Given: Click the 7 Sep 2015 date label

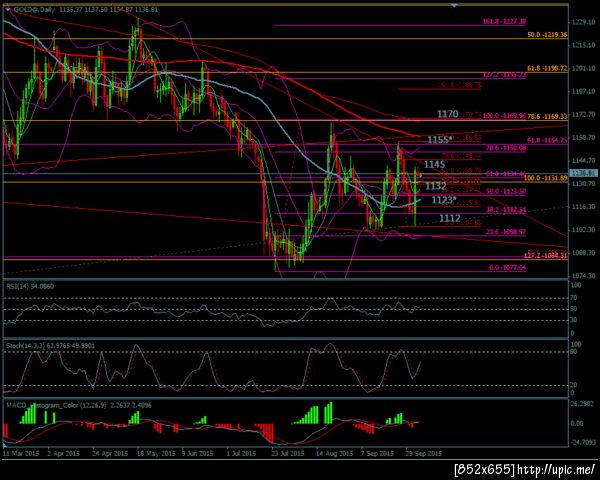Looking at the screenshot, I should coord(377,454).
